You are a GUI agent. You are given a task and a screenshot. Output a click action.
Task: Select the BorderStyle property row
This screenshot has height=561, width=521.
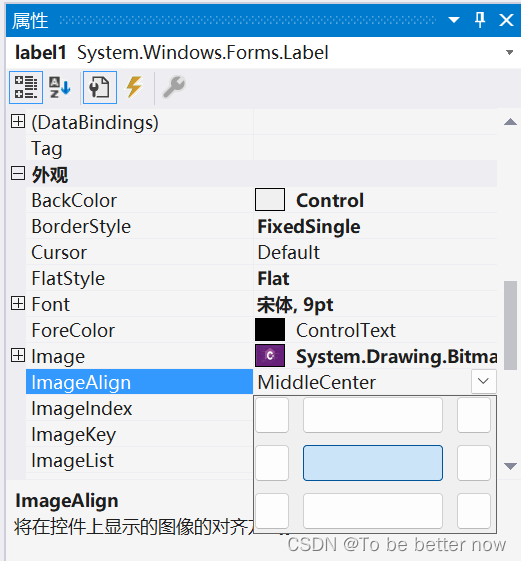tap(261, 226)
